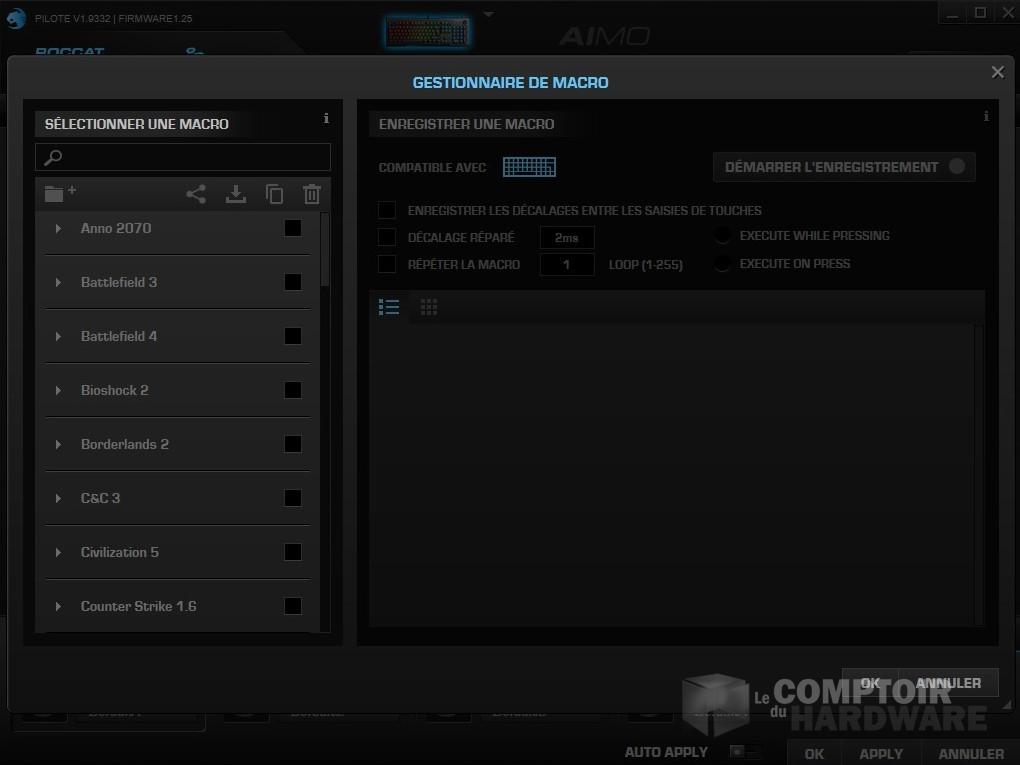Enable Répéter la macro

[x=387, y=264]
